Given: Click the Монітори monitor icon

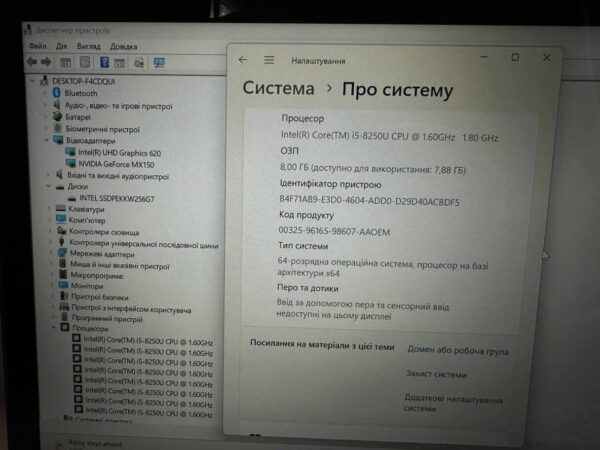Looking at the screenshot, I should click(x=63, y=285).
